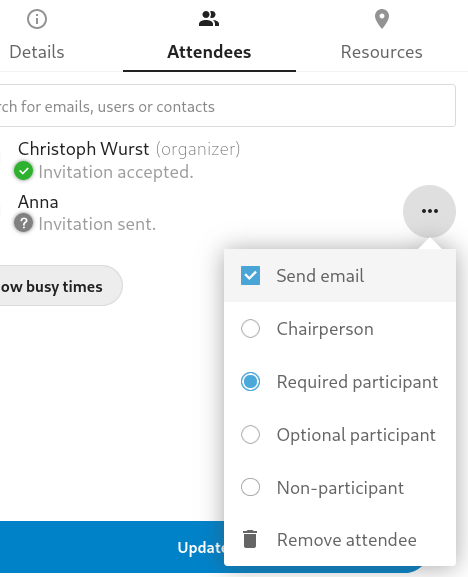Open Anna's three-dot actions menu
The image size is (468, 577).
(x=429, y=211)
